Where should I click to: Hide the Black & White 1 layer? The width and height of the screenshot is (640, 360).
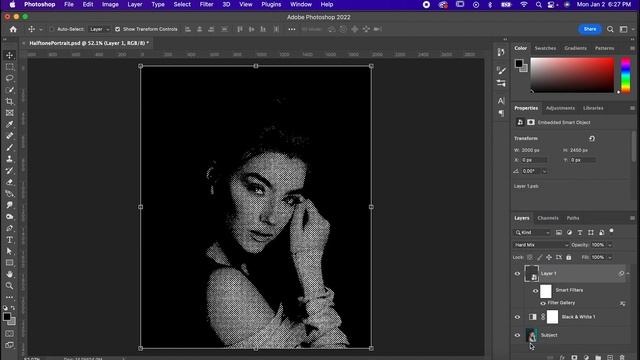coord(517,317)
